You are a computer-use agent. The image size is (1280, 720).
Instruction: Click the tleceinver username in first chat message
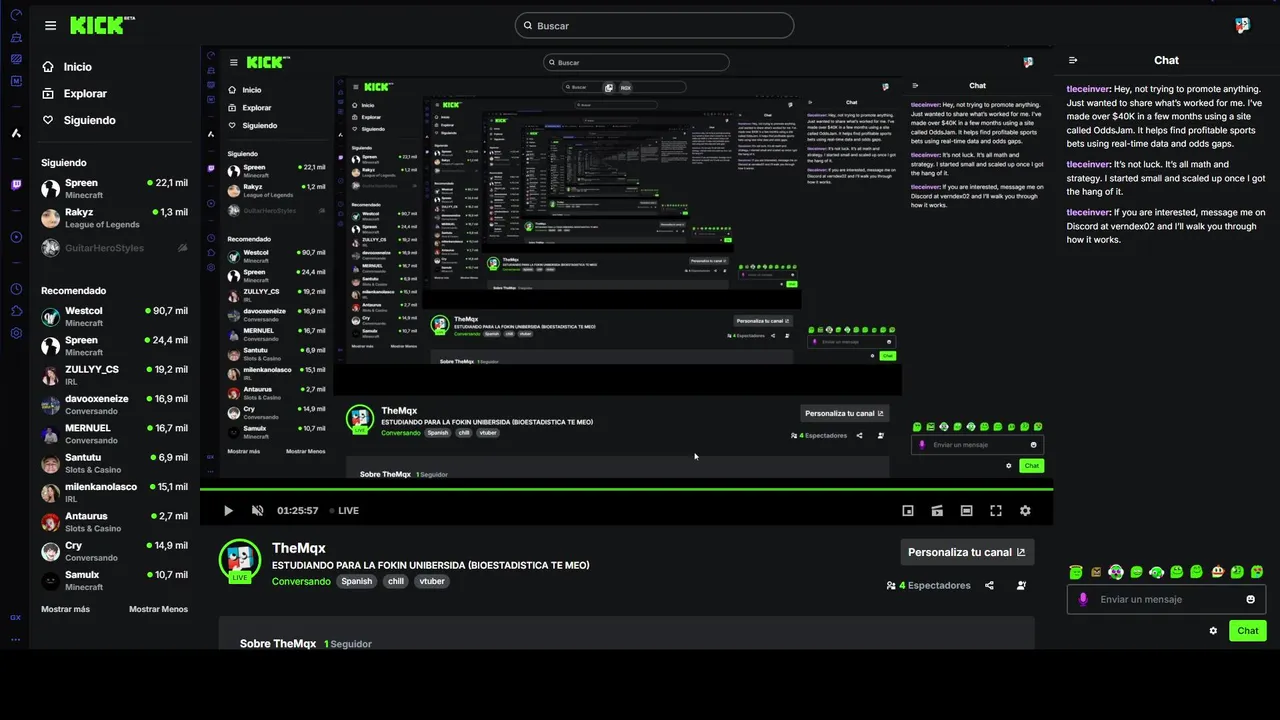pyautogui.click(x=1088, y=89)
